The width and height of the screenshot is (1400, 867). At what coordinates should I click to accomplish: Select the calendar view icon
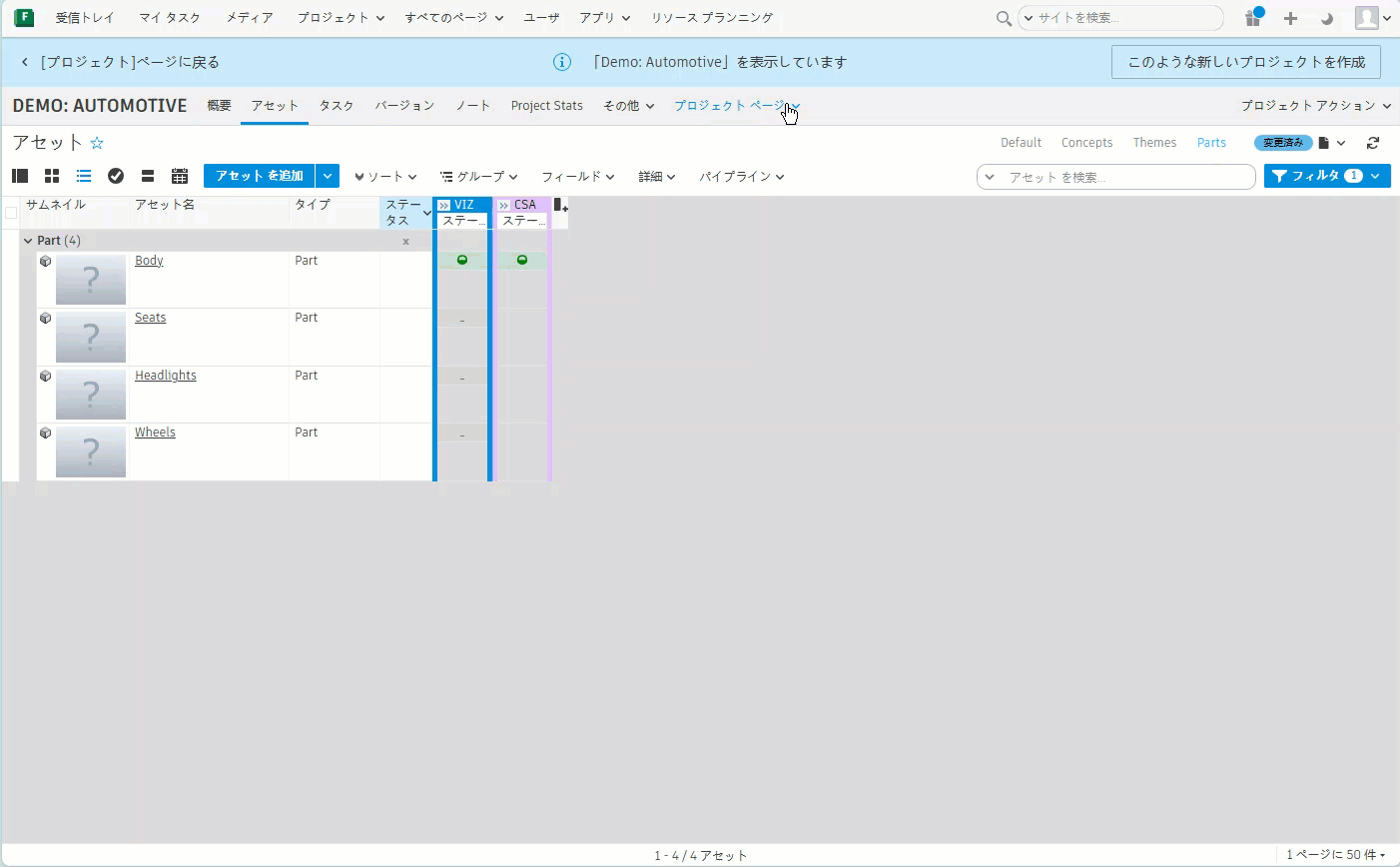180,176
